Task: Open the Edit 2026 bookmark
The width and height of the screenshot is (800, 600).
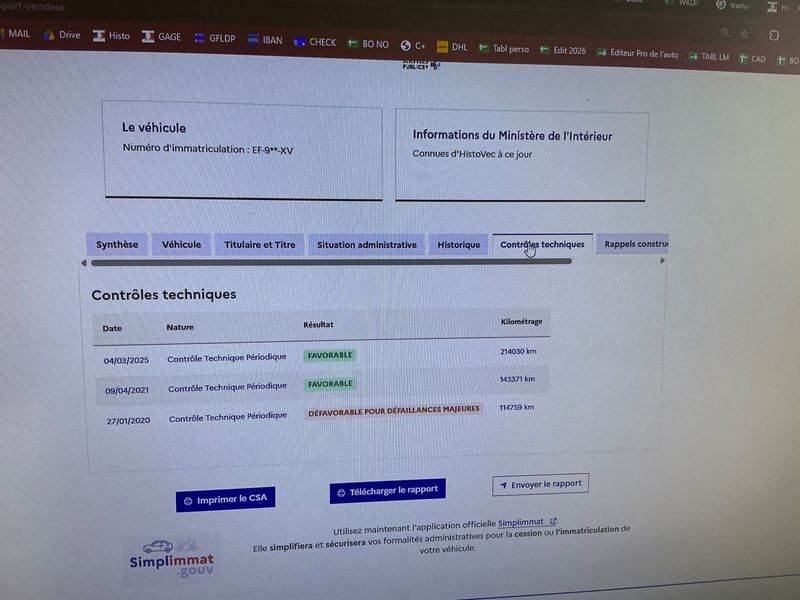Action: click(563, 51)
